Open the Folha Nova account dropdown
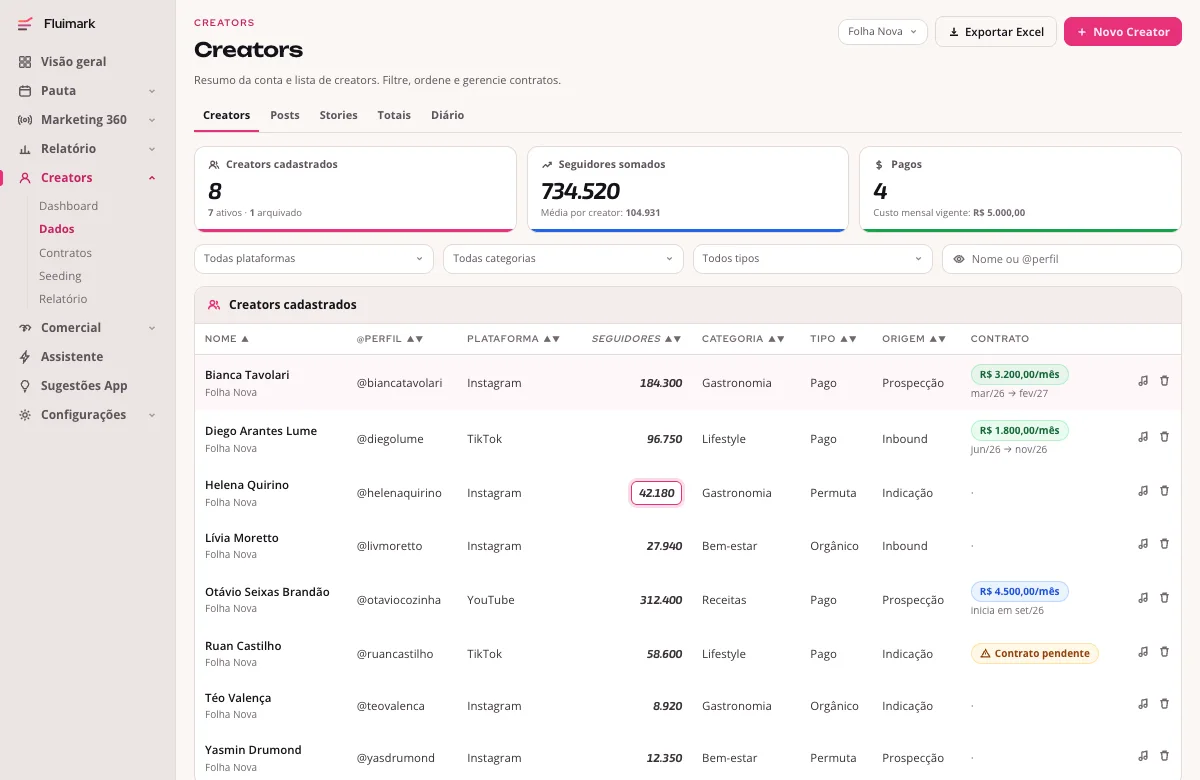The image size is (1200, 780). 883,32
